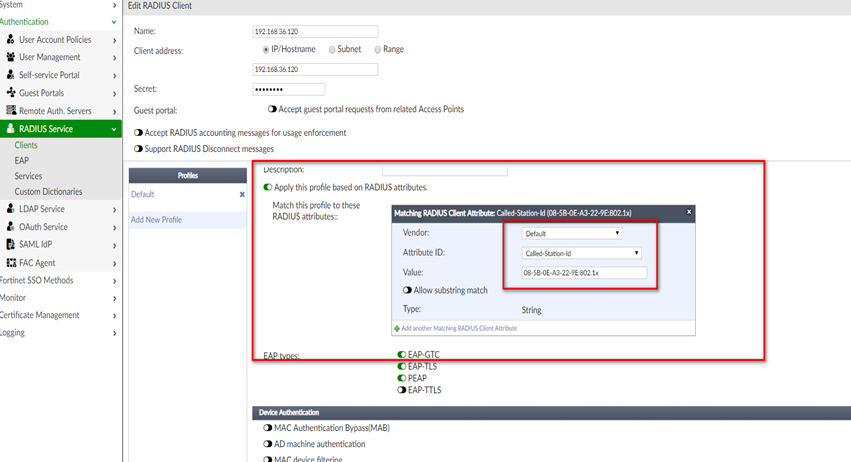Remove the Default profile with the x icon

point(242,194)
